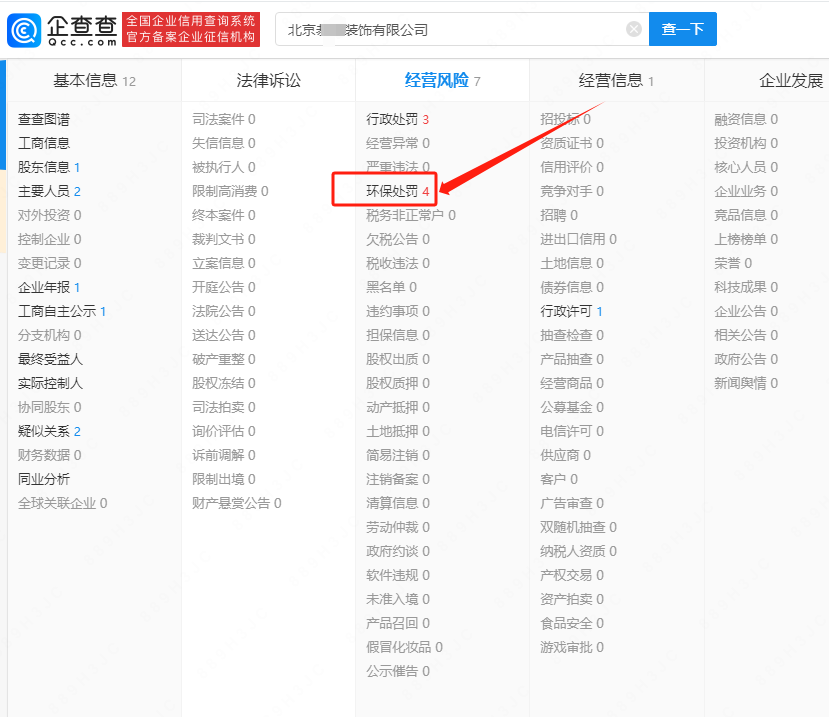The image size is (829, 717).
Task: Click 资质证书 0
Action: pyautogui.click(x=572, y=143)
